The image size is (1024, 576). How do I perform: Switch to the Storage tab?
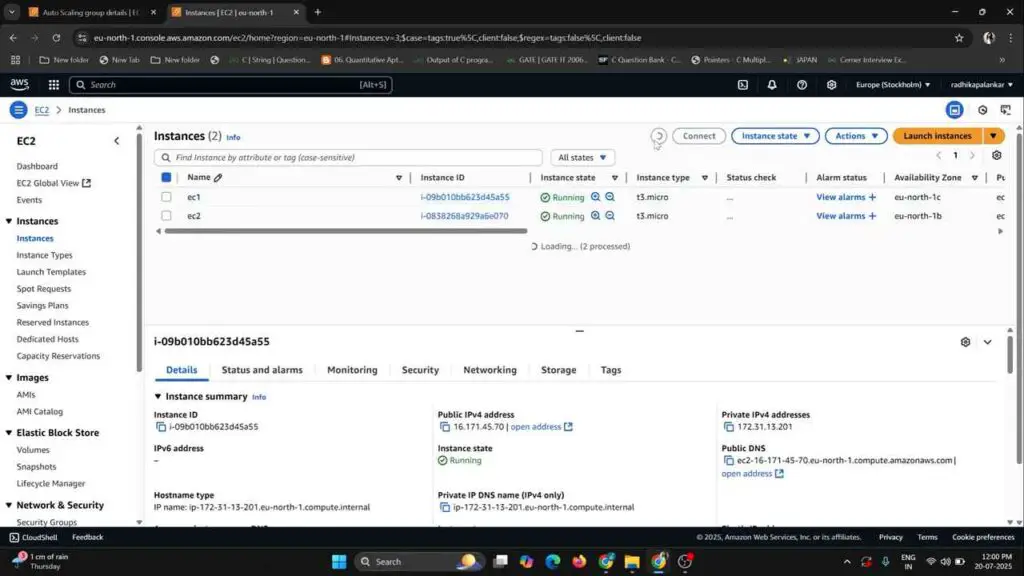pyautogui.click(x=558, y=370)
